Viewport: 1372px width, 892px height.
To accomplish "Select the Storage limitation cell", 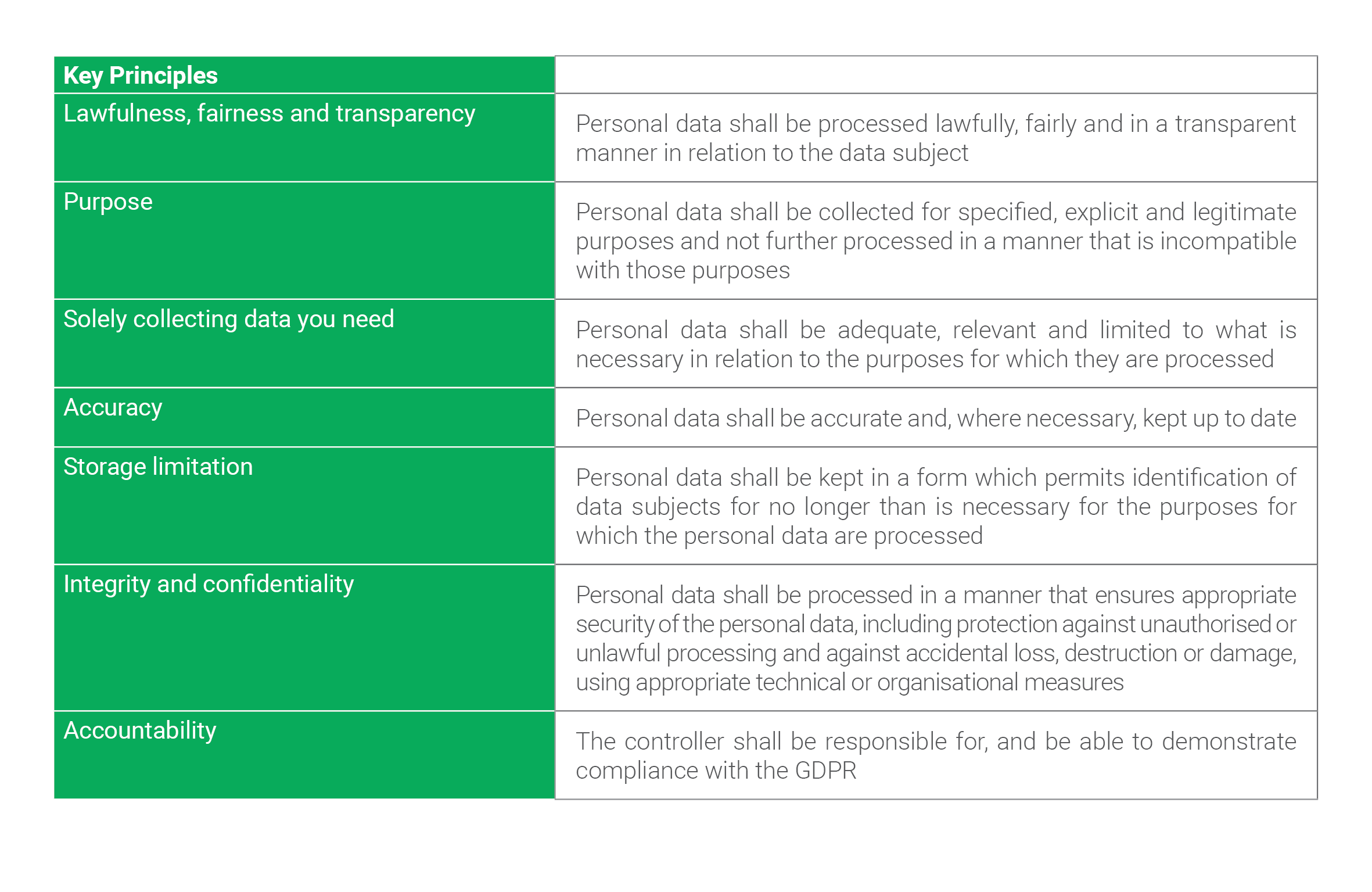I will (304, 506).
